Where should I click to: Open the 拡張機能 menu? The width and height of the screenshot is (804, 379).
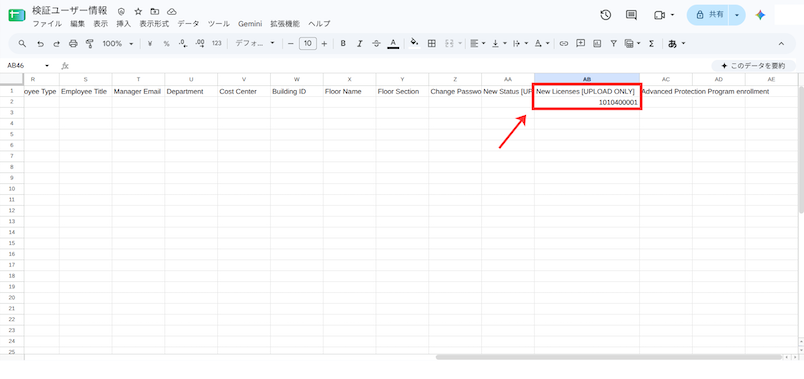(x=285, y=24)
